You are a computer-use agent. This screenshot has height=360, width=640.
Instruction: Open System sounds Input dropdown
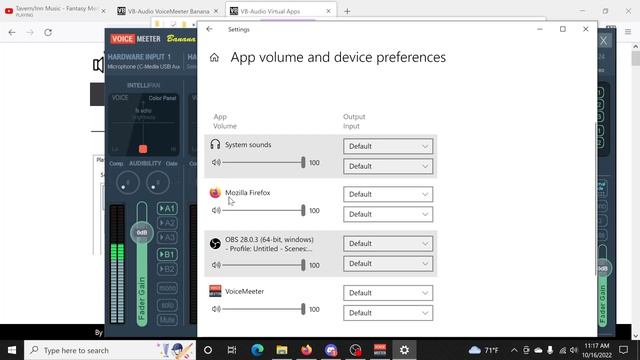[x=388, y=166]
